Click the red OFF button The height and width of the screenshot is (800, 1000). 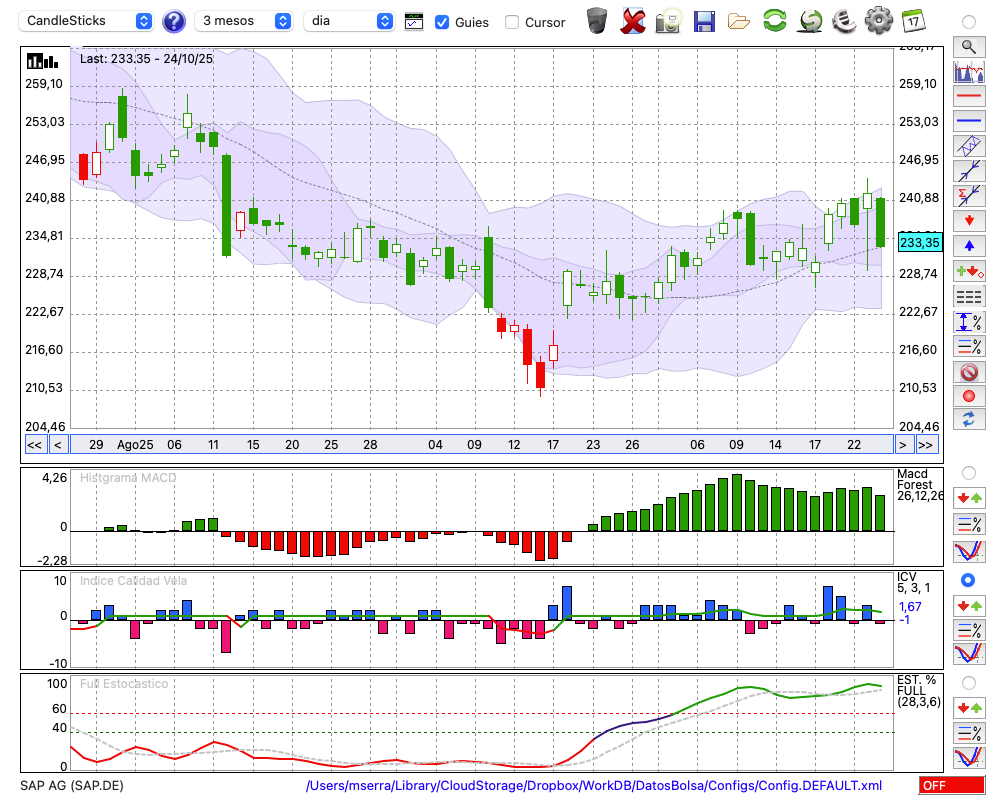(949, 786)
